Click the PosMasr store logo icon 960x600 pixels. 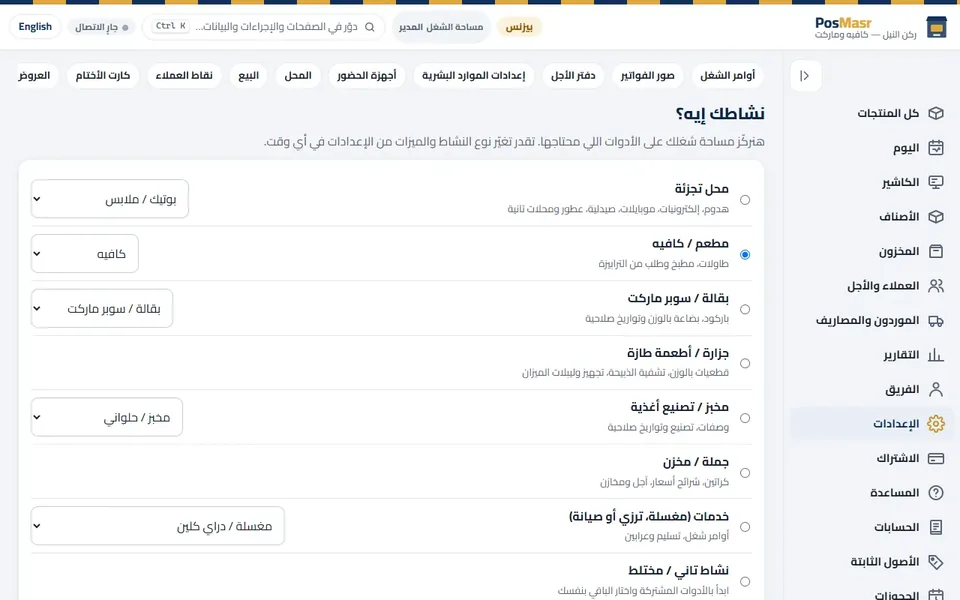936,27
